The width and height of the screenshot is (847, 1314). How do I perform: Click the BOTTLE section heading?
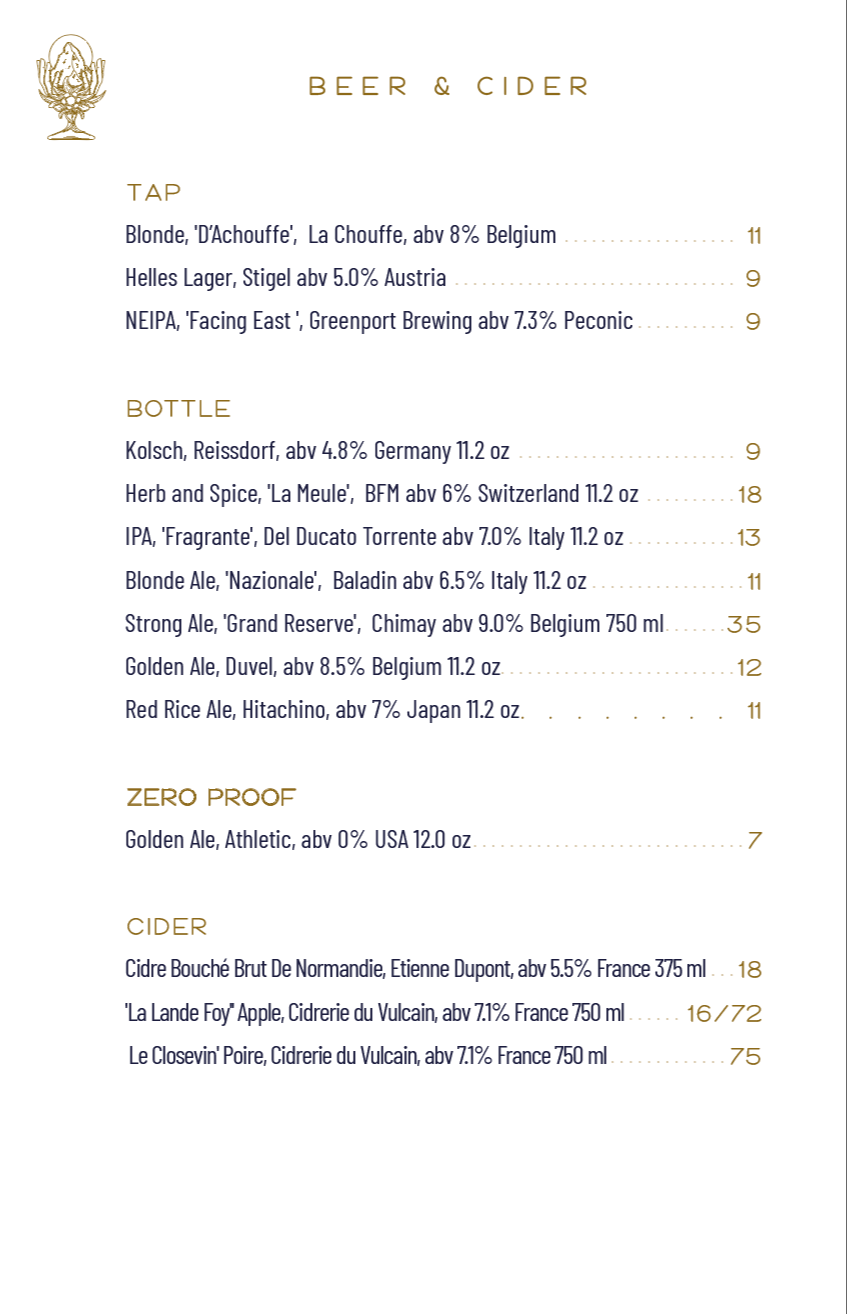[x=179, y=409]
